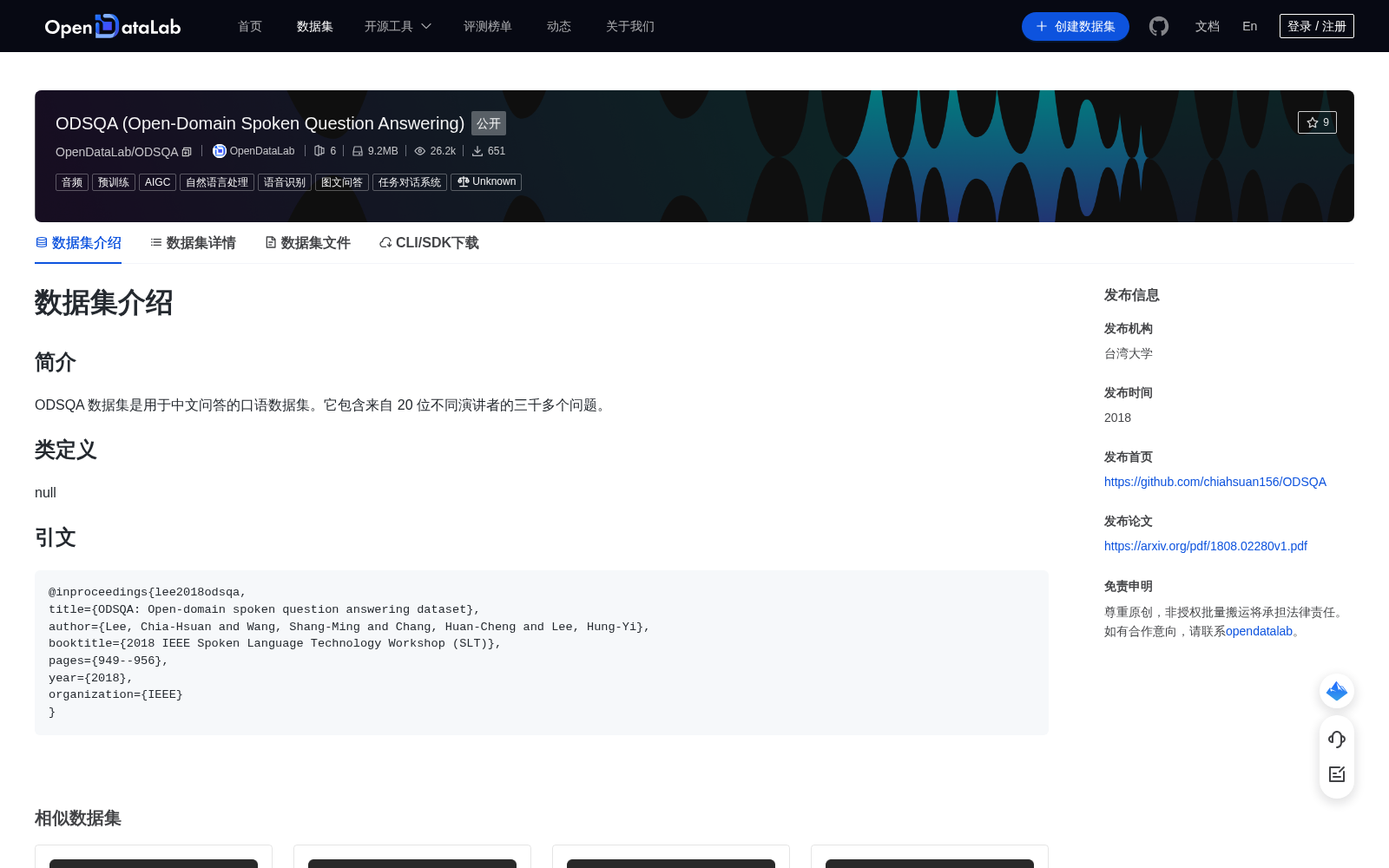Viewport: 1389px width, 868px height.
Task: Open the 文档 link
Action: click(x=1208, y=26)
